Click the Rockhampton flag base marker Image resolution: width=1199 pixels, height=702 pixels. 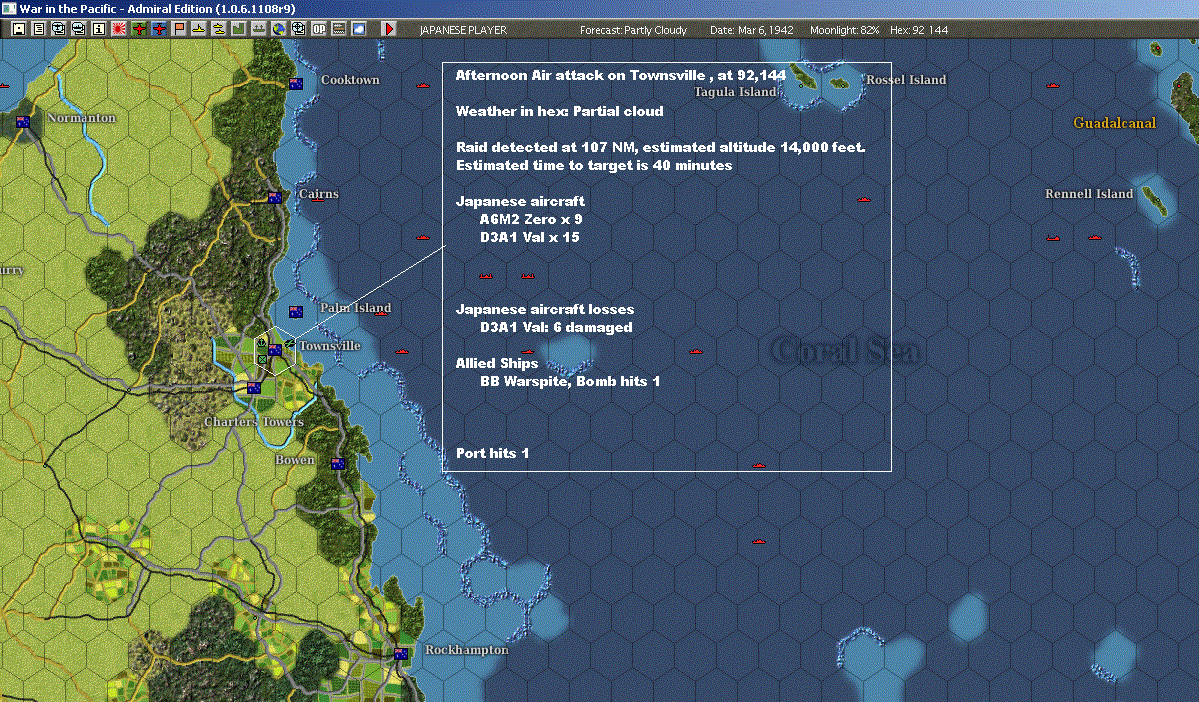tap(401, 654)
